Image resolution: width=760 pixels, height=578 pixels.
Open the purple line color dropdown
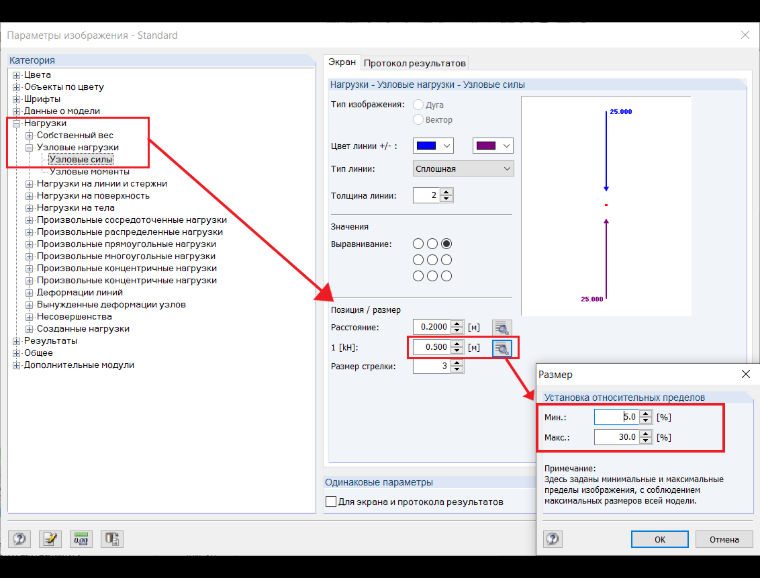pos(507,145)
